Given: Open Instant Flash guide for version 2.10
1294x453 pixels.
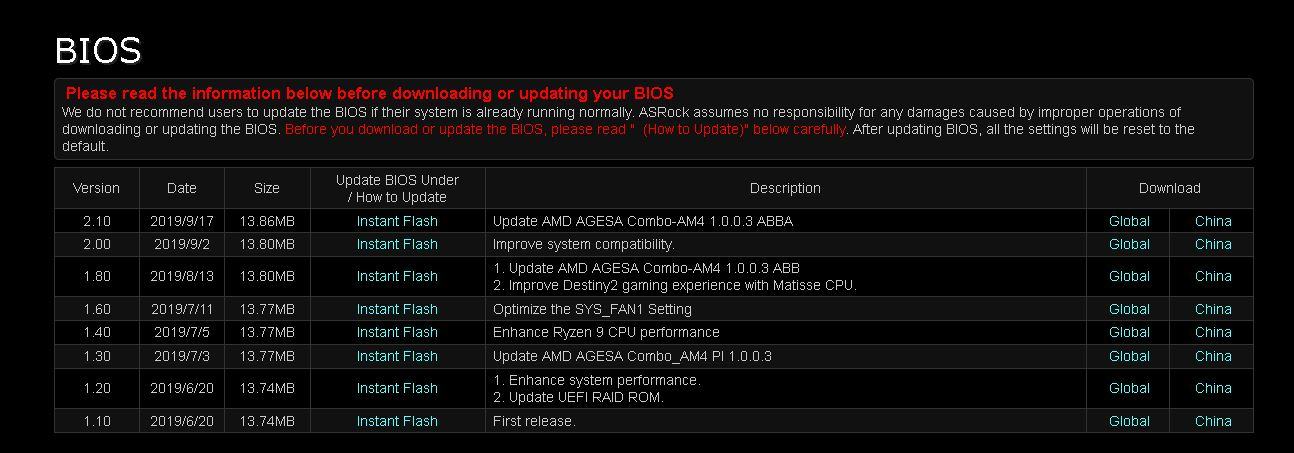Looking at the screenshot, I should [397, 221].
